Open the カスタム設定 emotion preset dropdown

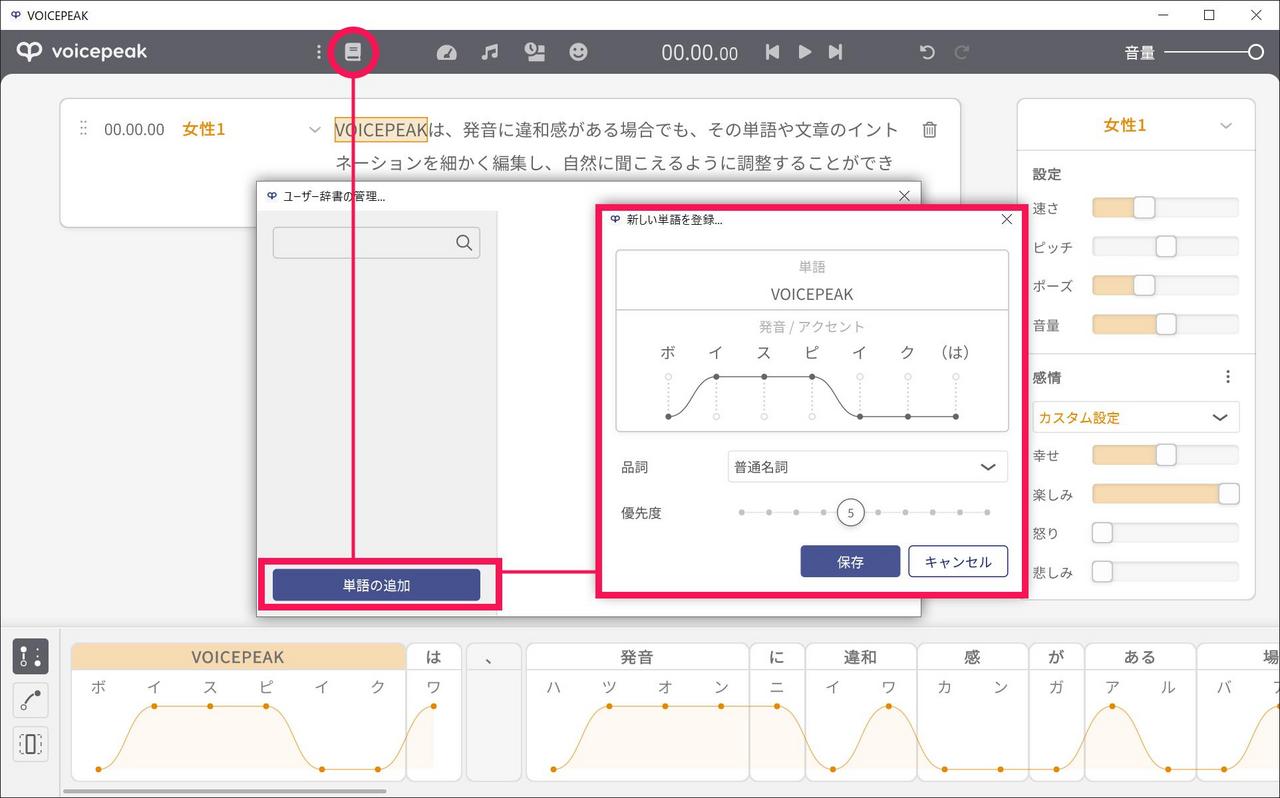1136,417
